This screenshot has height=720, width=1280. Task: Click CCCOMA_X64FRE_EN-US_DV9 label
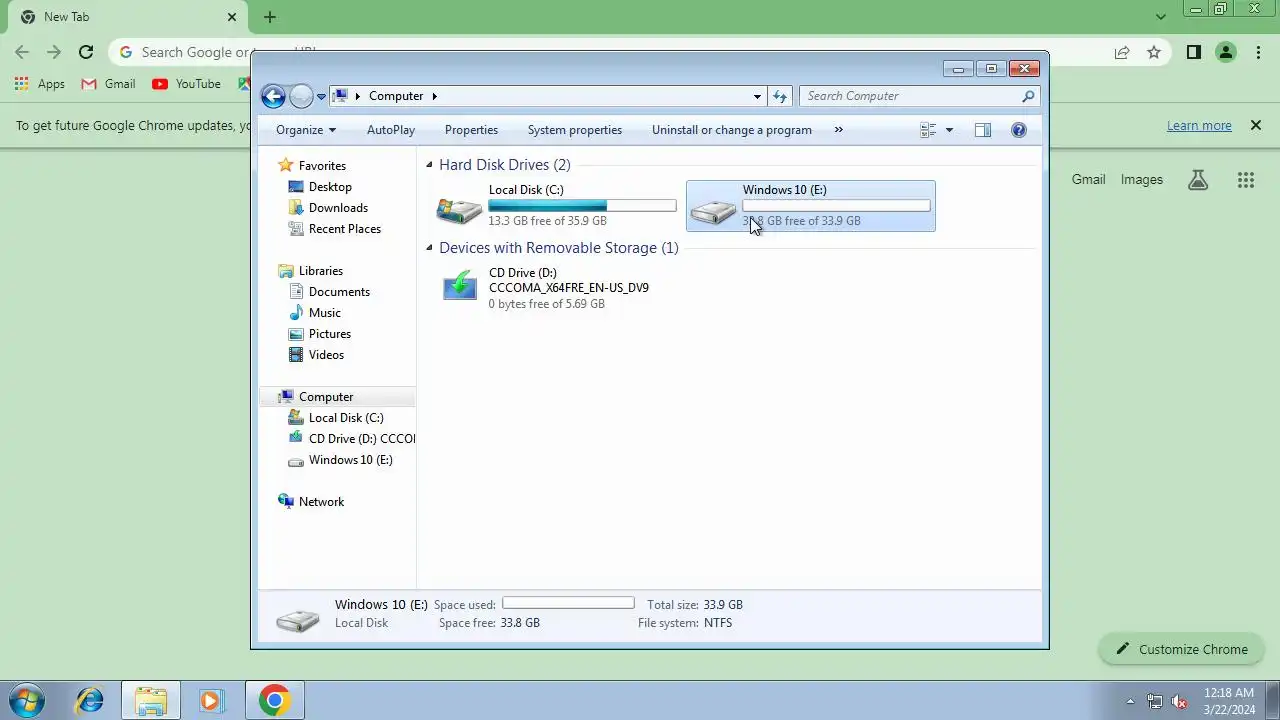point(568,288)
